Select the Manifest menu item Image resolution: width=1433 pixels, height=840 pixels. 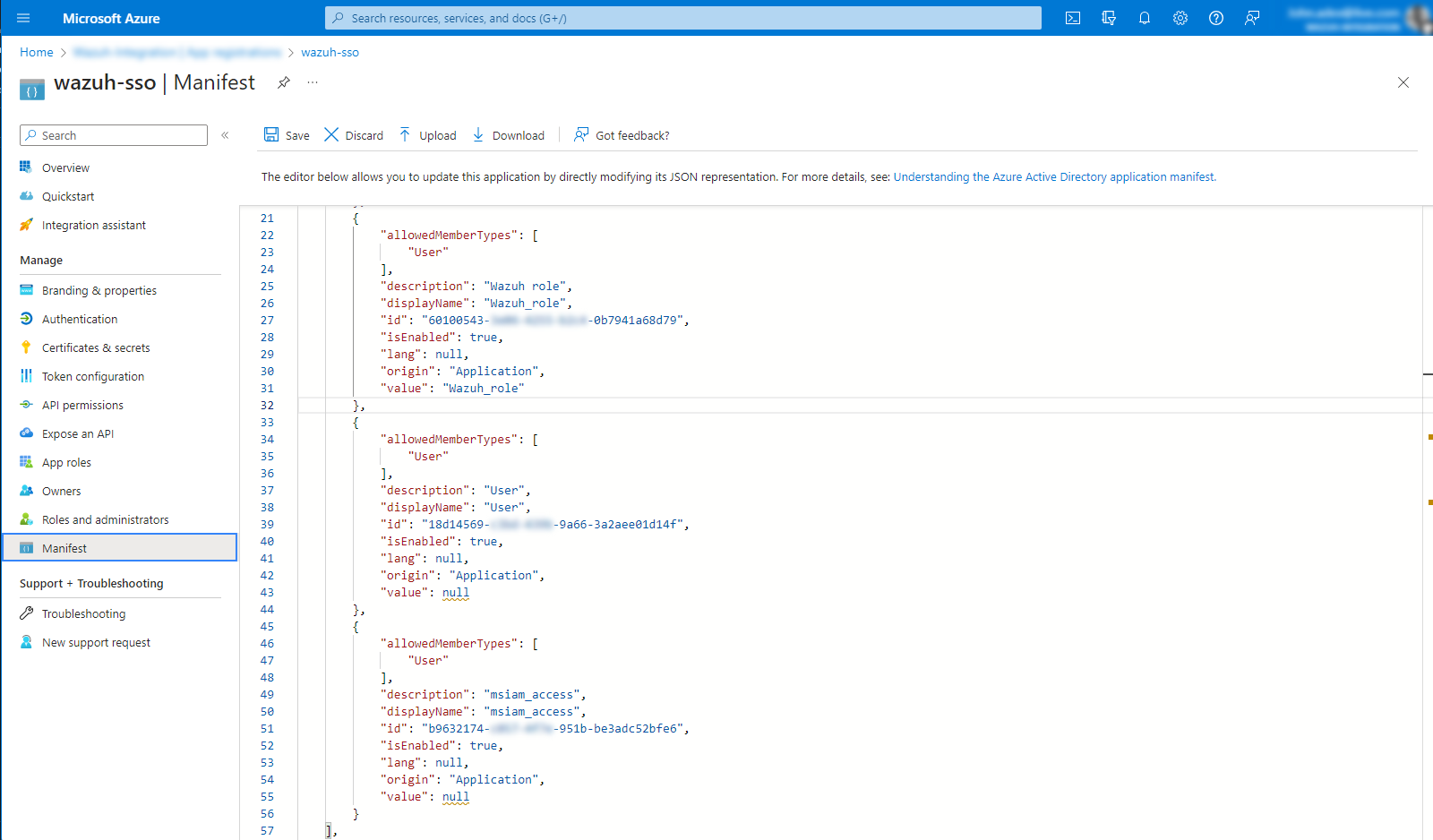click(x=120, y=548)
